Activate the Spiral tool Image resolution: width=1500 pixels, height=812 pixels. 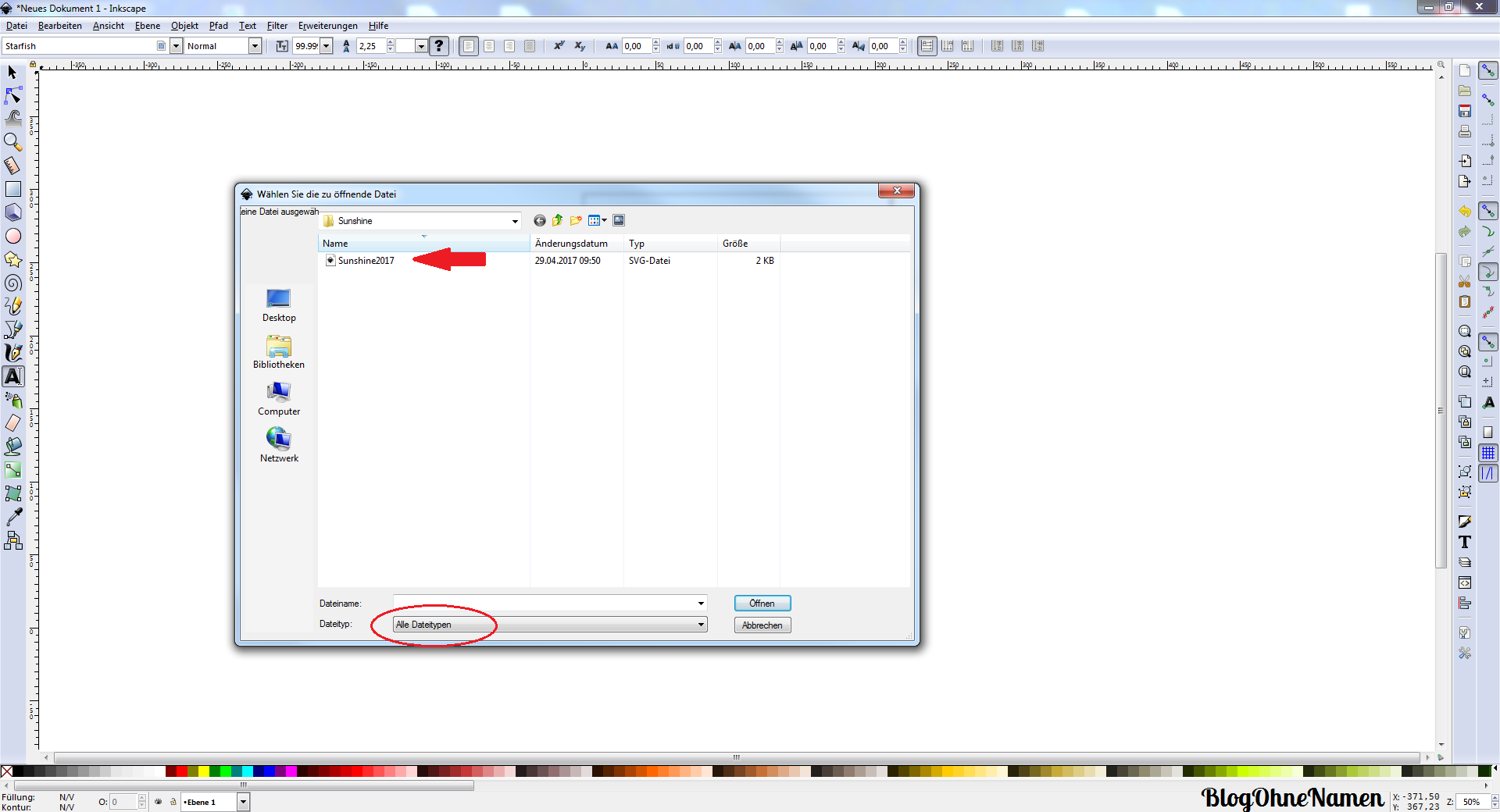click(13, 283)
